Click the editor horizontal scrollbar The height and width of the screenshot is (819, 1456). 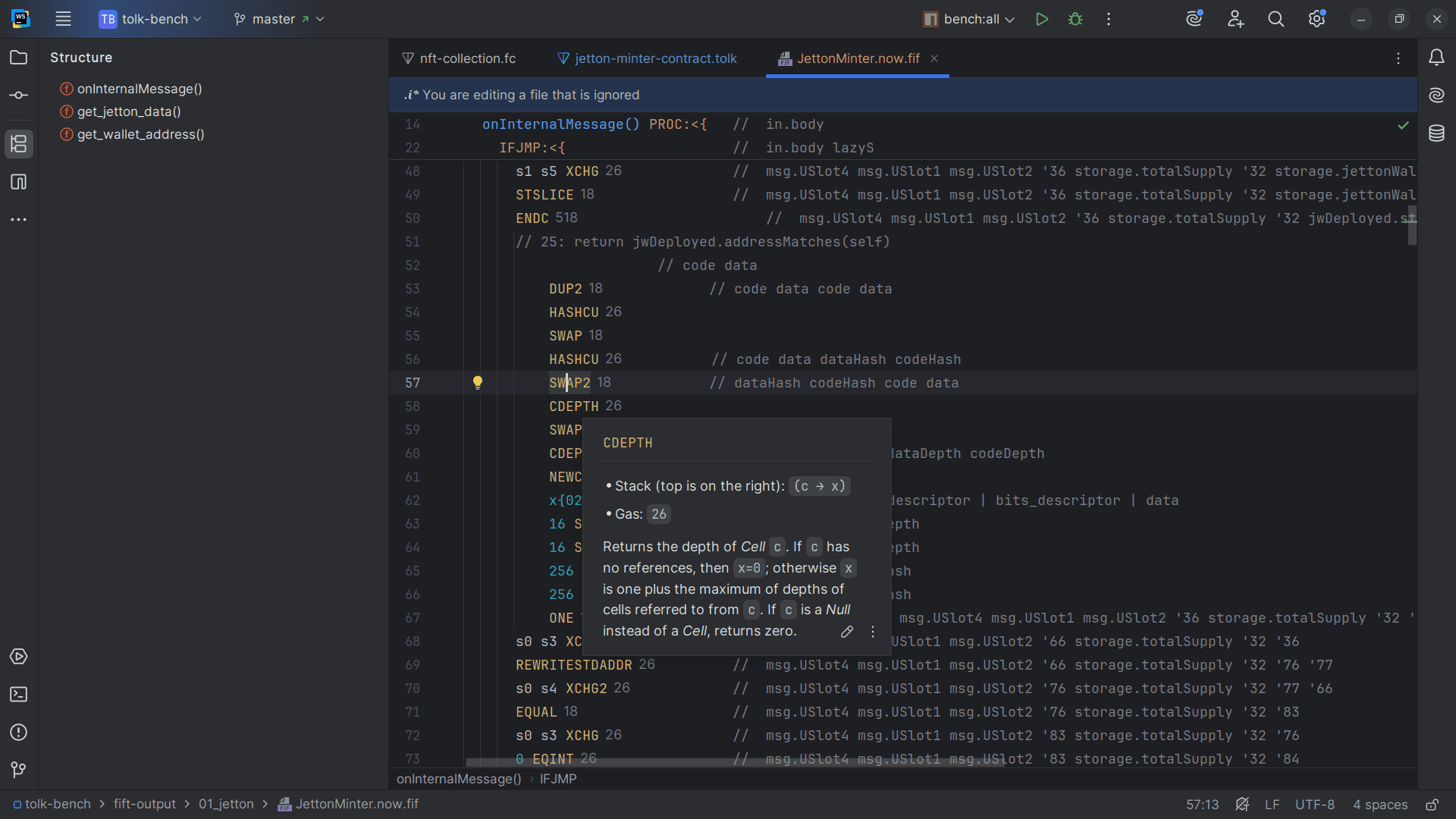click(x=734, y=762)
